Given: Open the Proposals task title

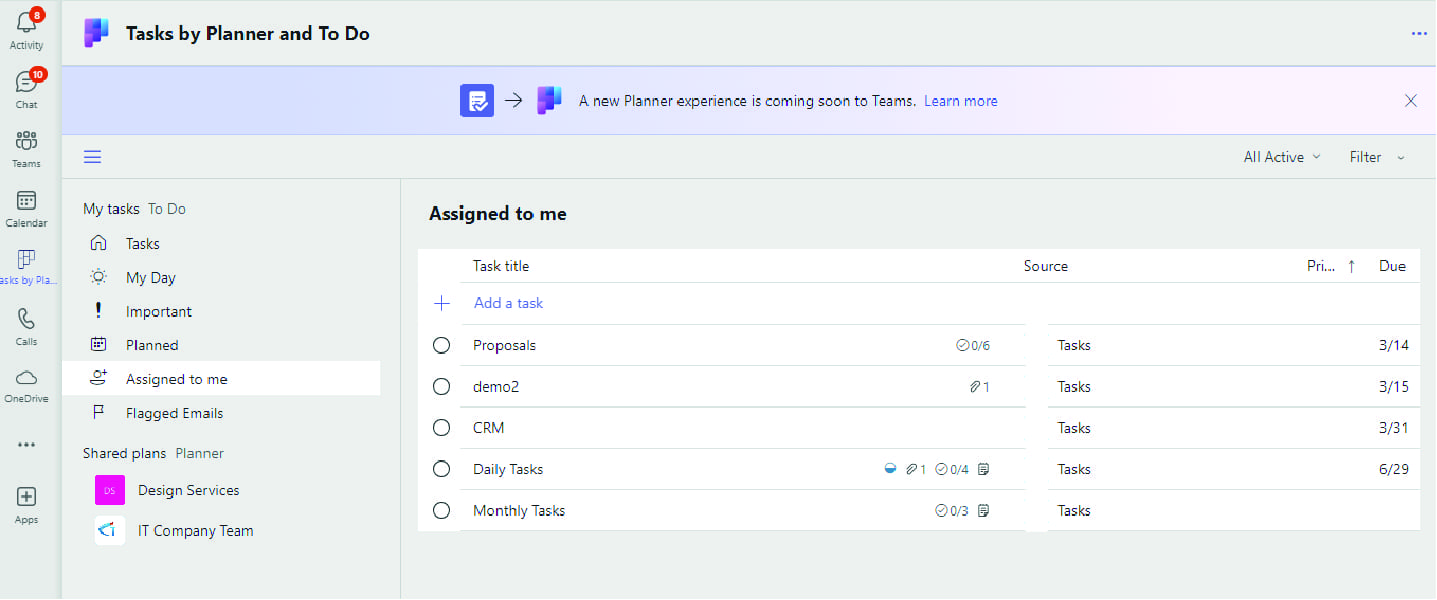Looking at the screenshot, I should pos(504,345).
